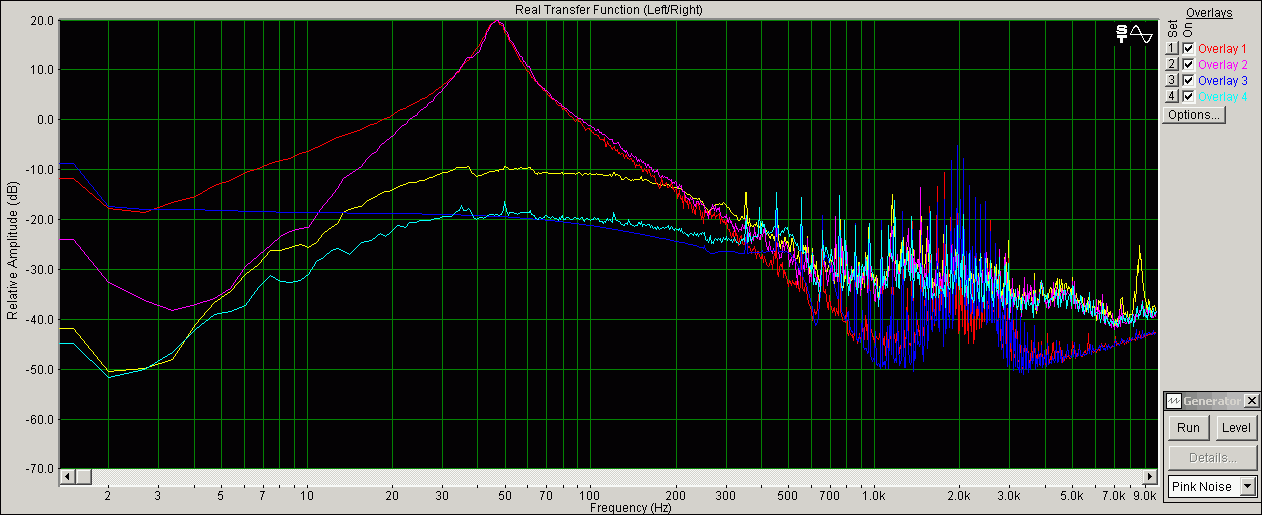The height and width of the screenshot is (515, 1262).
Task: Click the 50 frequency axis value
Action: (x=506, y=495)
